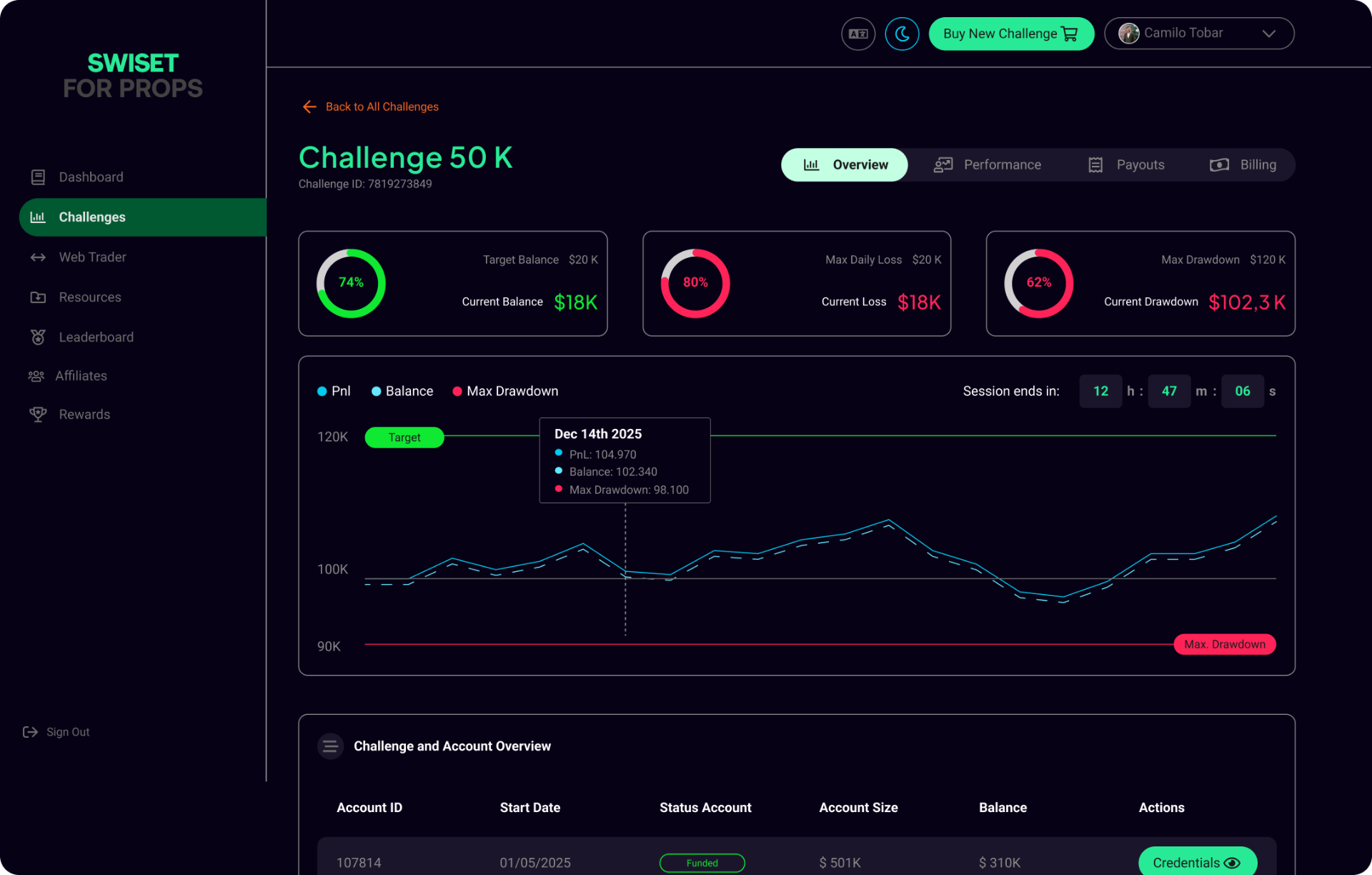
Task: Open the Payouts tab
Action: coord(1126,165)
